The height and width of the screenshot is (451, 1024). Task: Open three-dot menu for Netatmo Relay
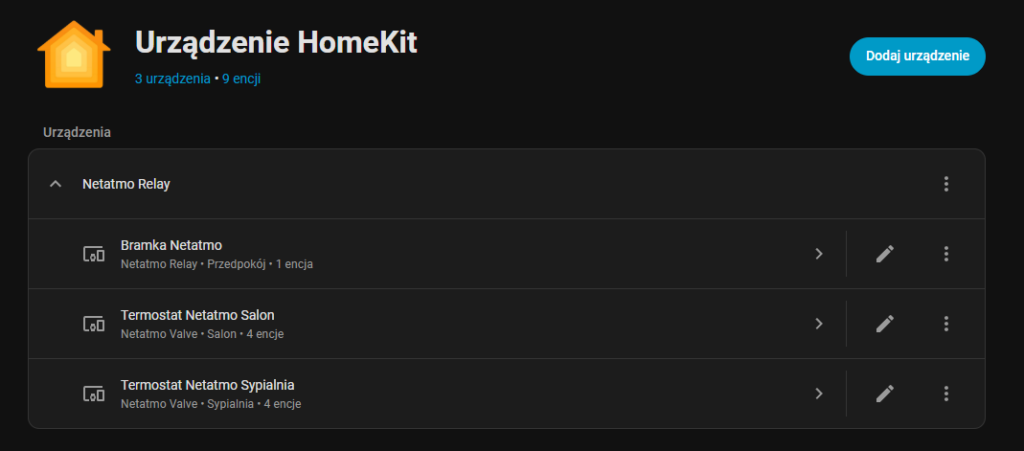click(x=946, y=184)
